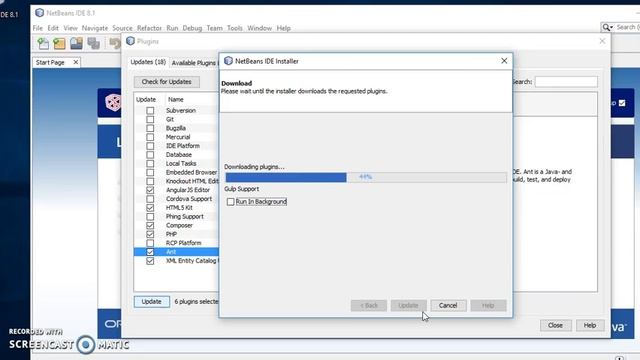Image resolution: width=640 pixels, height=360 pixels.
Task: Close the Start Page tab with its X
Action: (x=76, y=62)
